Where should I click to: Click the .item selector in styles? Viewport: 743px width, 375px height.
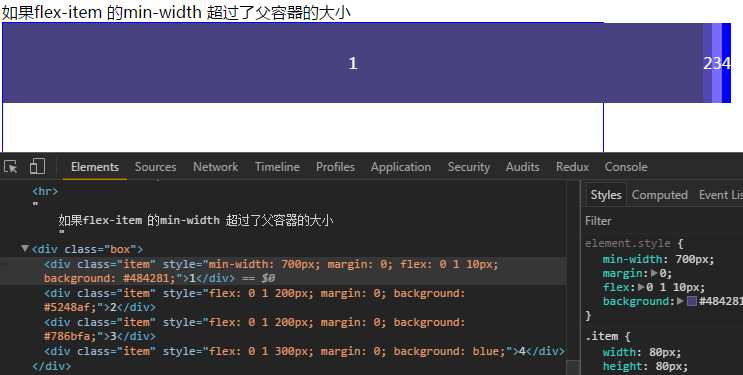click(x=601, y=336)
